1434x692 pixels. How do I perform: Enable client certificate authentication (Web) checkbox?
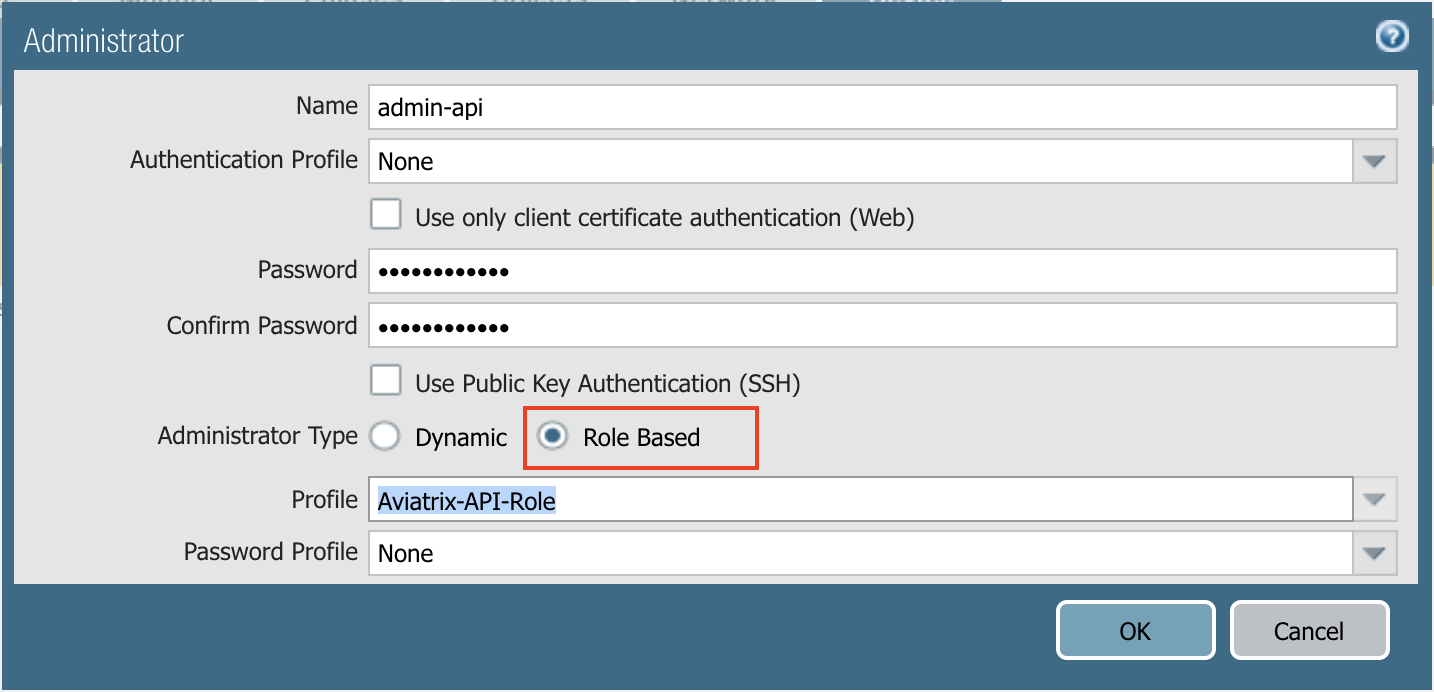(x=386, y=216)
